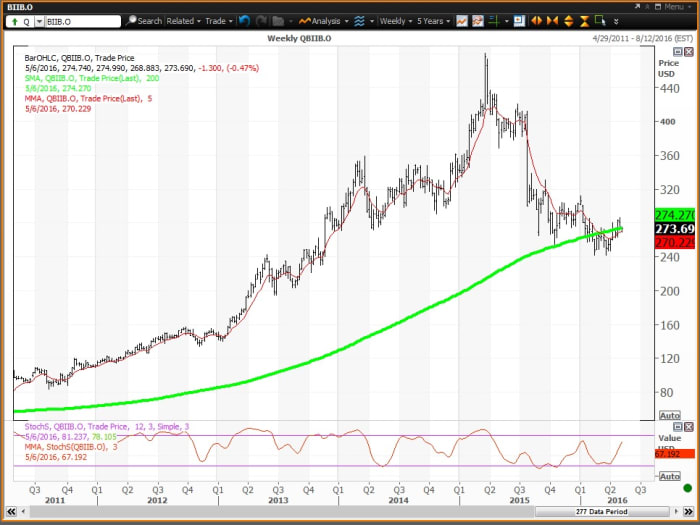700x525 pixels.
Task: Open the Related menu
Action: click(x=183, y=20)
